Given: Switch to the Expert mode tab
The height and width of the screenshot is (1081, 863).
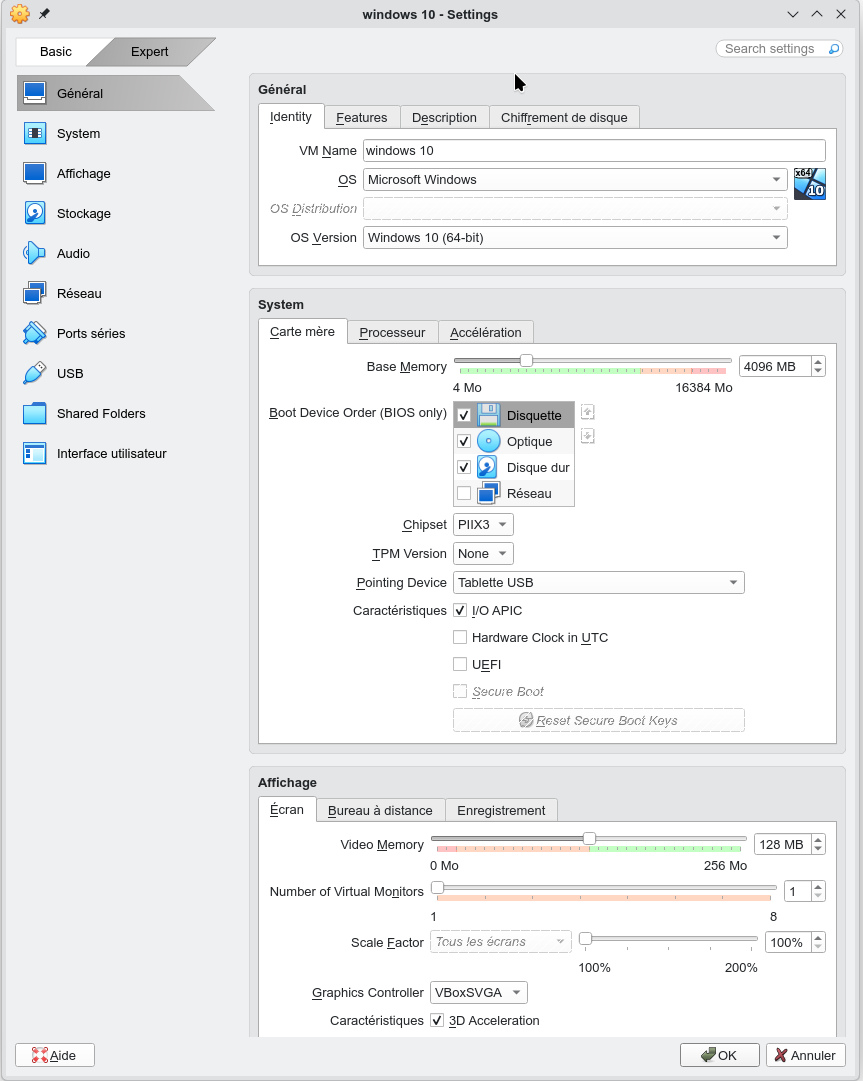Looking at the screenshot, I should (x=150, y=52).
